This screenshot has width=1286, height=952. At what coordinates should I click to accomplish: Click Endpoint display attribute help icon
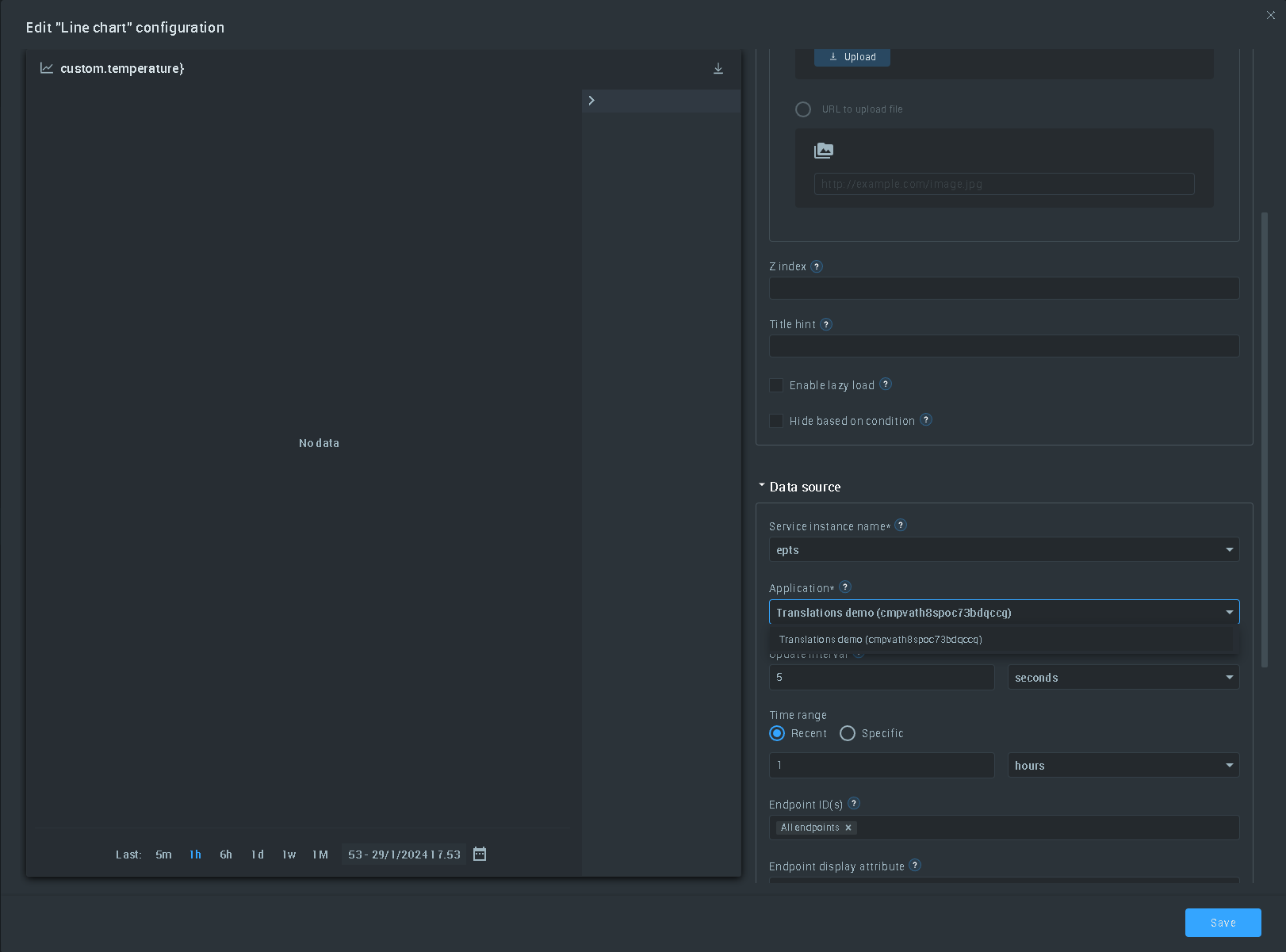[x=915, y=866]
